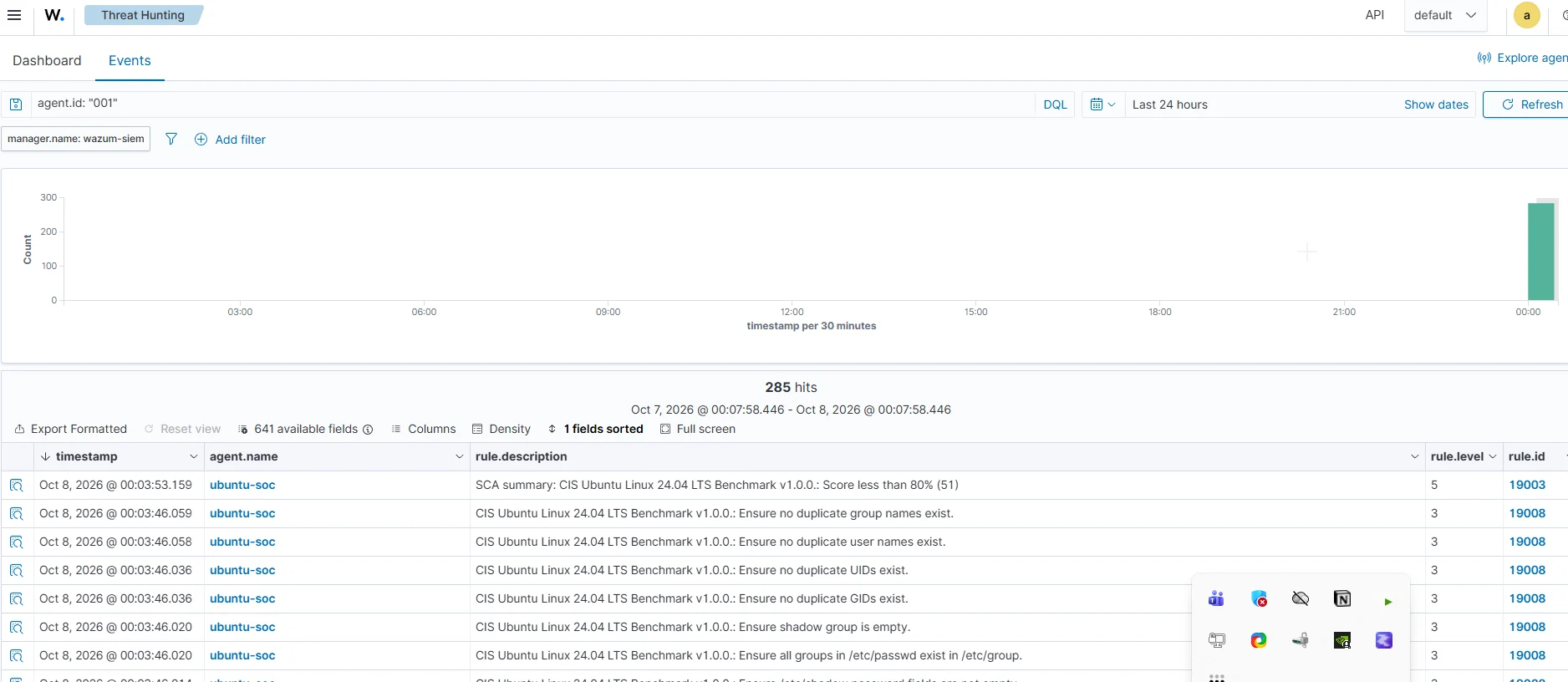Click the manager.name: wazum-siem filter pill

(76, 139)
